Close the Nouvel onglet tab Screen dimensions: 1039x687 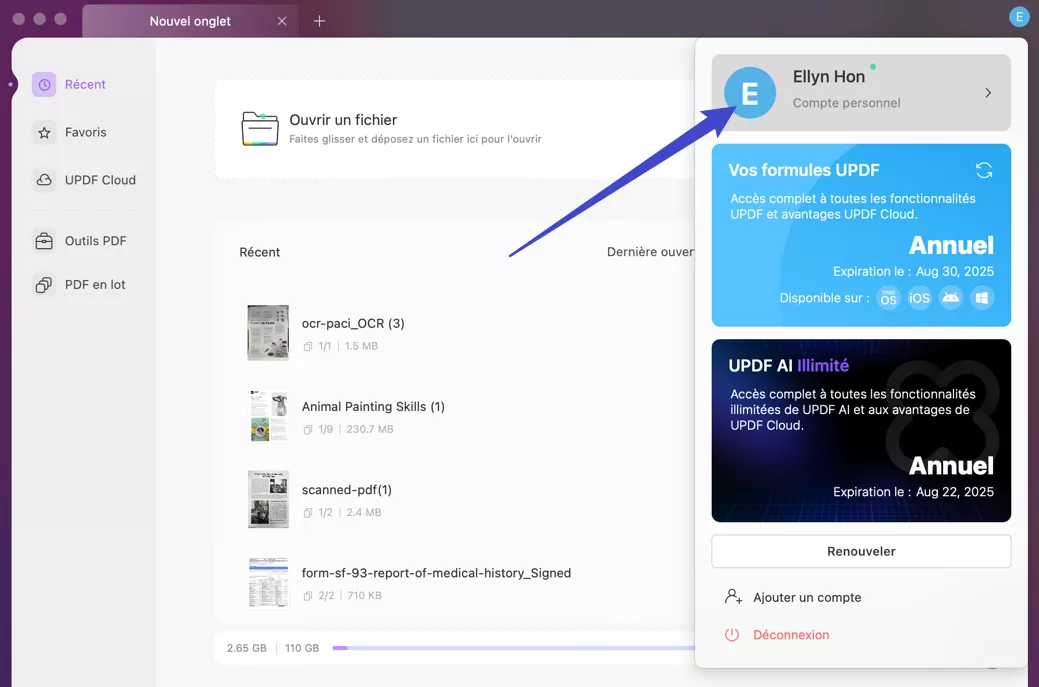[282, 21]
